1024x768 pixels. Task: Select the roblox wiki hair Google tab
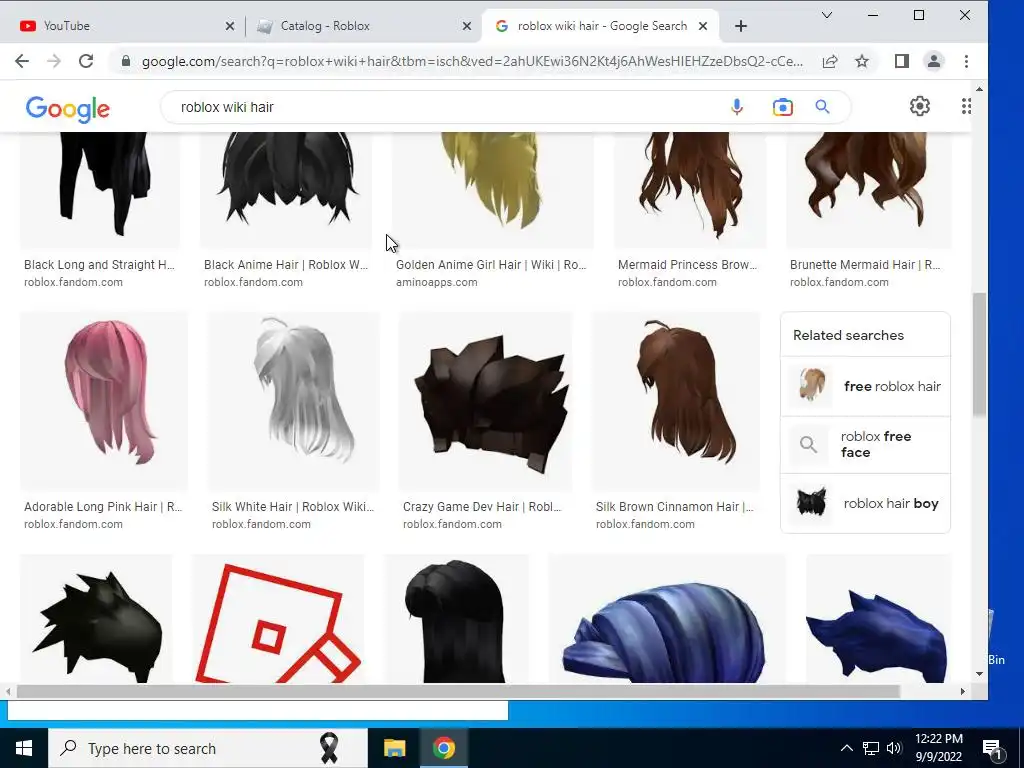click(x=598, y=26)
